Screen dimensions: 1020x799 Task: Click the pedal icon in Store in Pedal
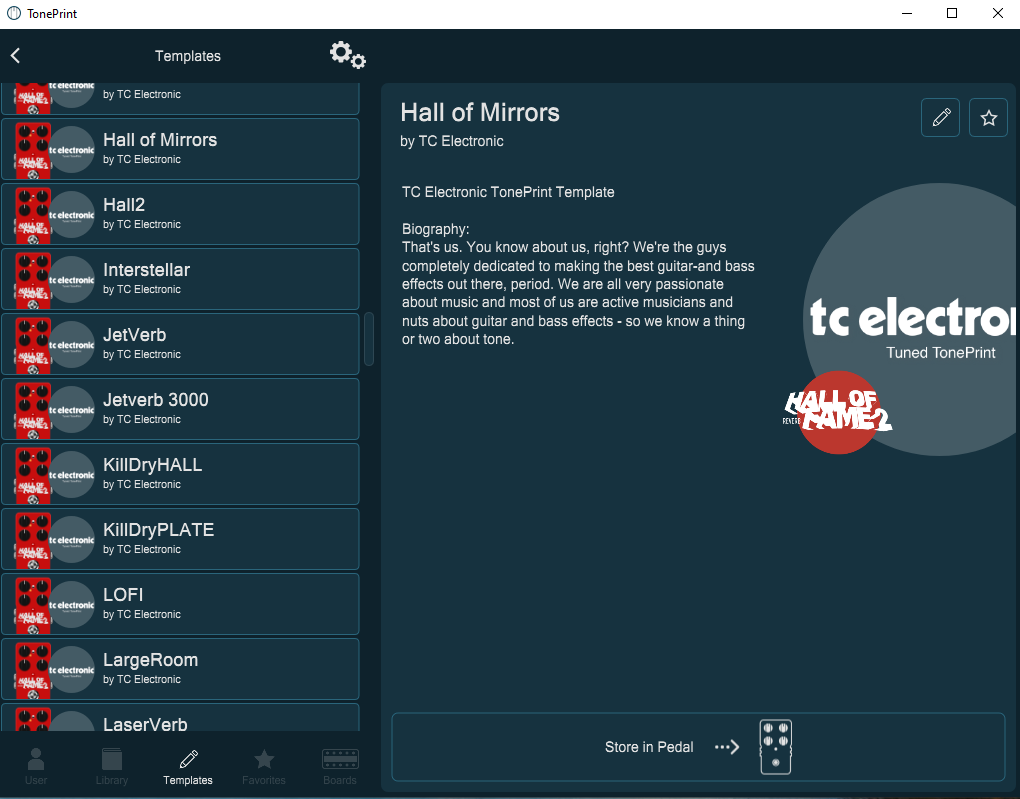pos(775,747)
